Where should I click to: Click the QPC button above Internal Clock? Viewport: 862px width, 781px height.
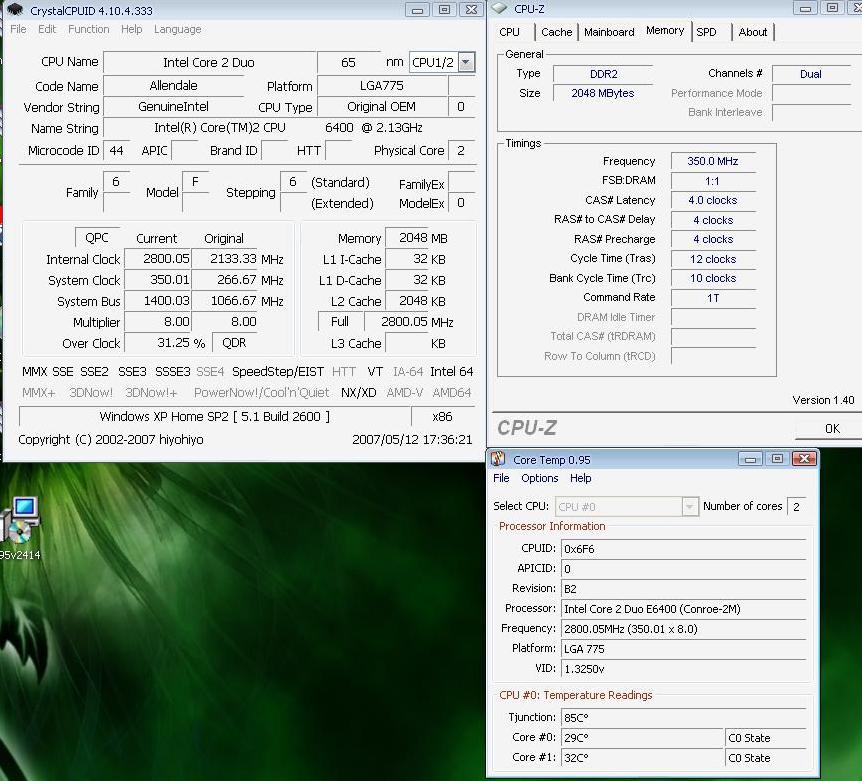[97, 238]
